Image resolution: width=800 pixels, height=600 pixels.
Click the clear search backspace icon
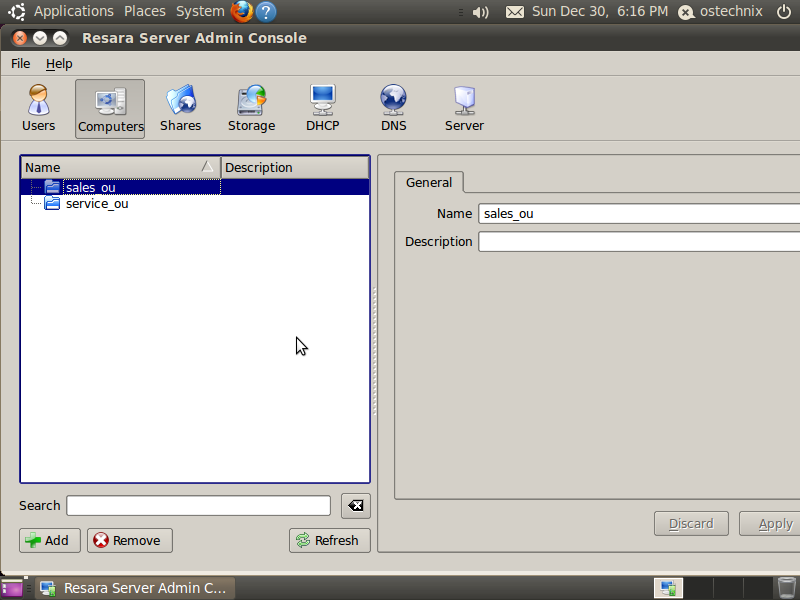[356, 506]
